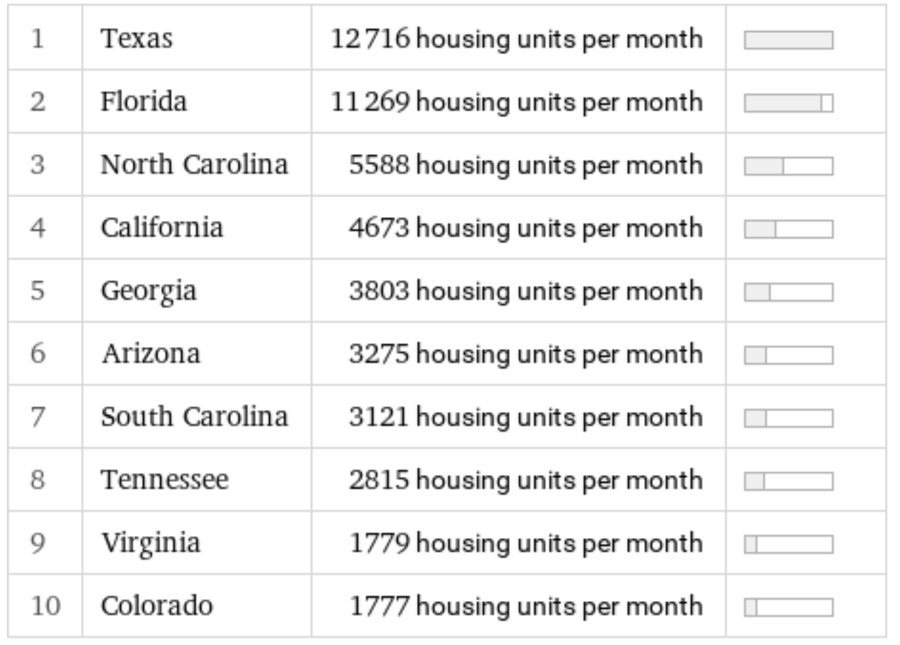Select the 12716 housing units value
The width and height of the screenshot is (900, 645).
[517, 39]
